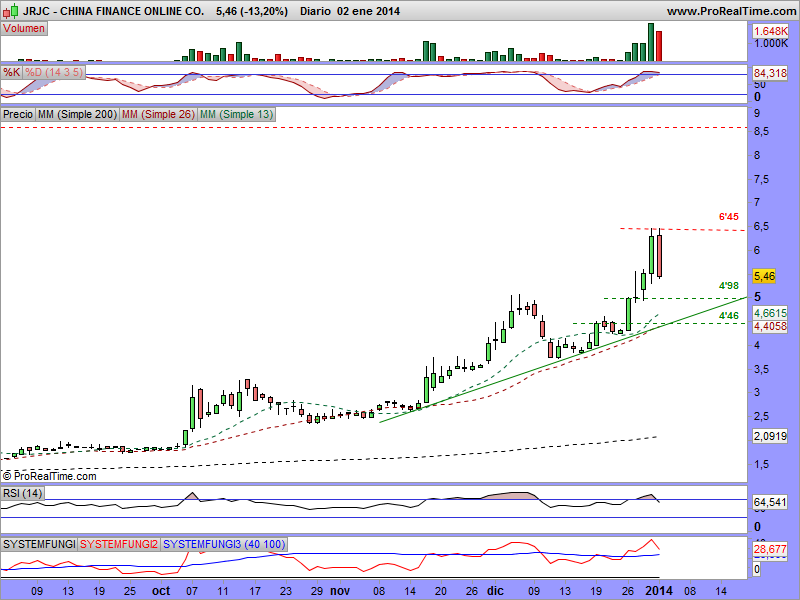Select the Precio label on price panel

[x=18, y=114]
